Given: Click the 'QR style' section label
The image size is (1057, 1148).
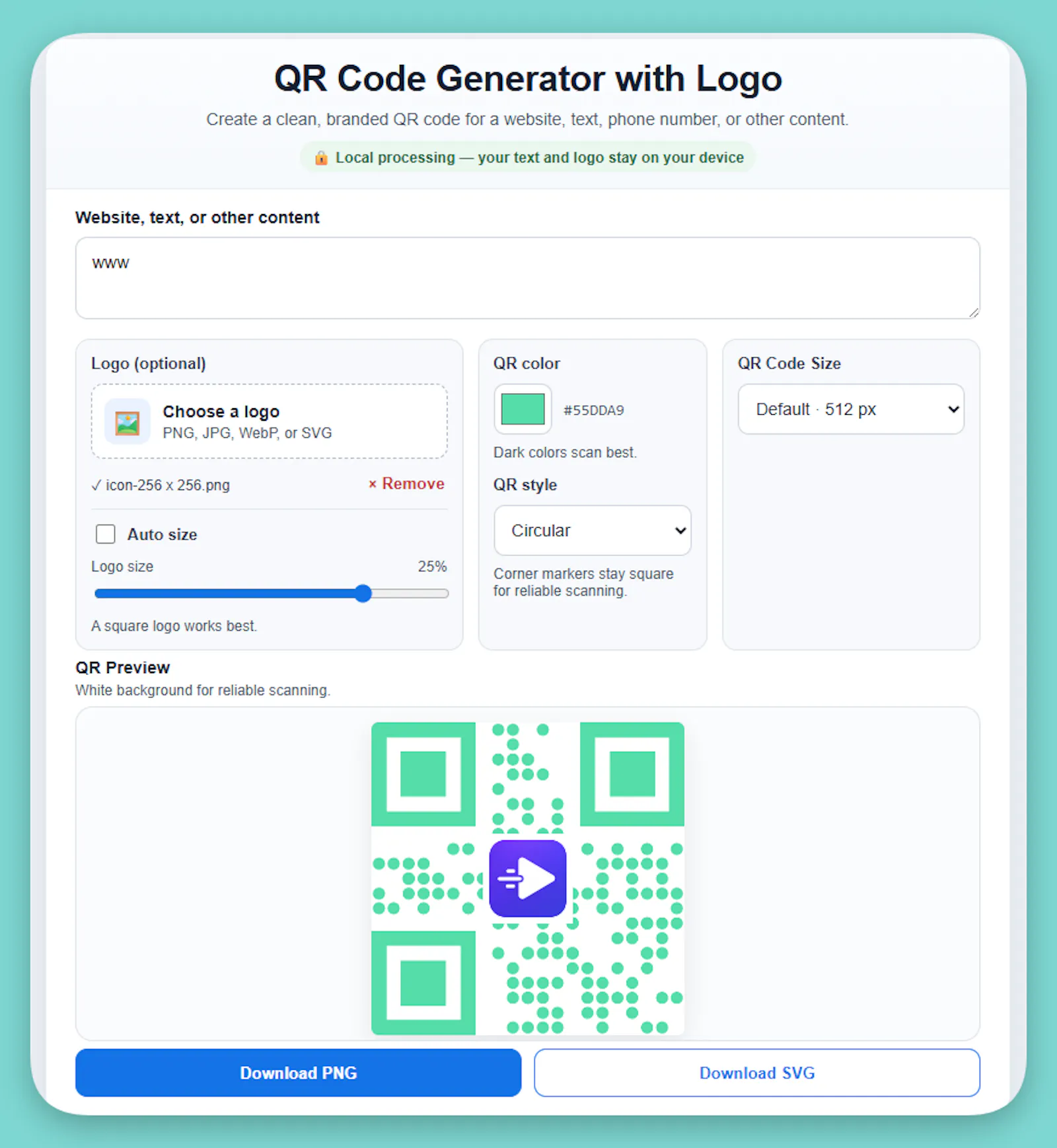Looking at the screenshot, I should (525, 485).
